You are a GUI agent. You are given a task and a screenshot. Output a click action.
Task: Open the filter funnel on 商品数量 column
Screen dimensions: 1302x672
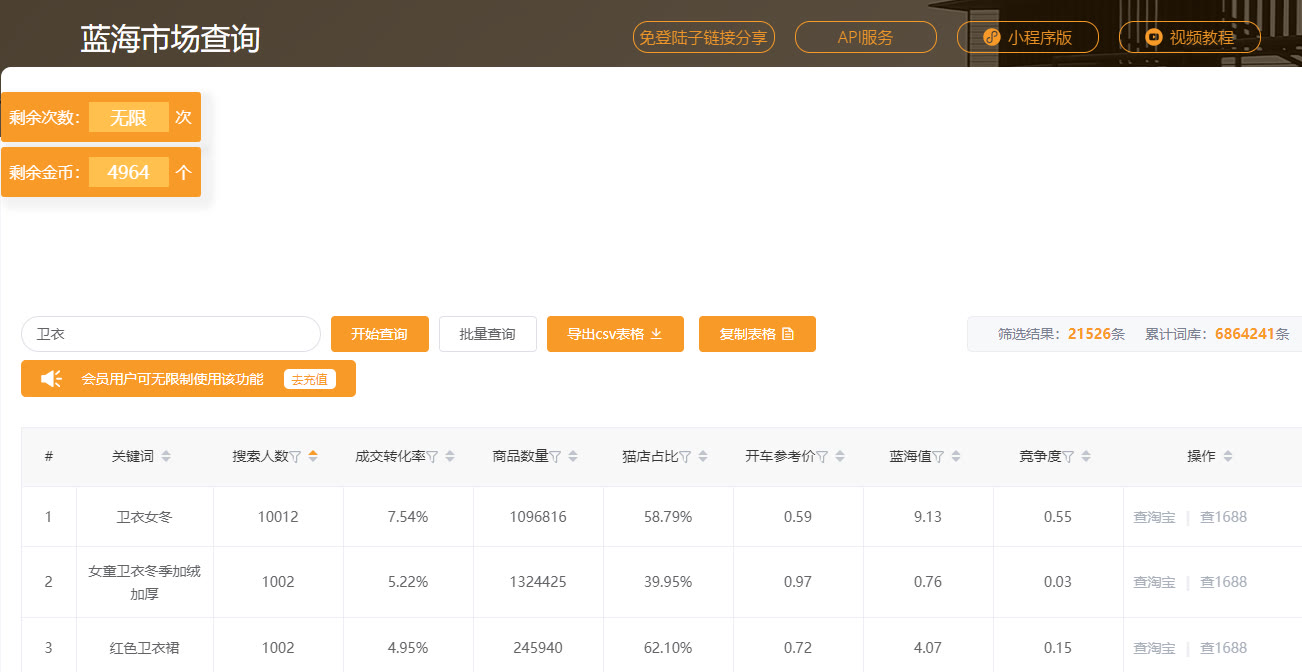coord(556,455)
